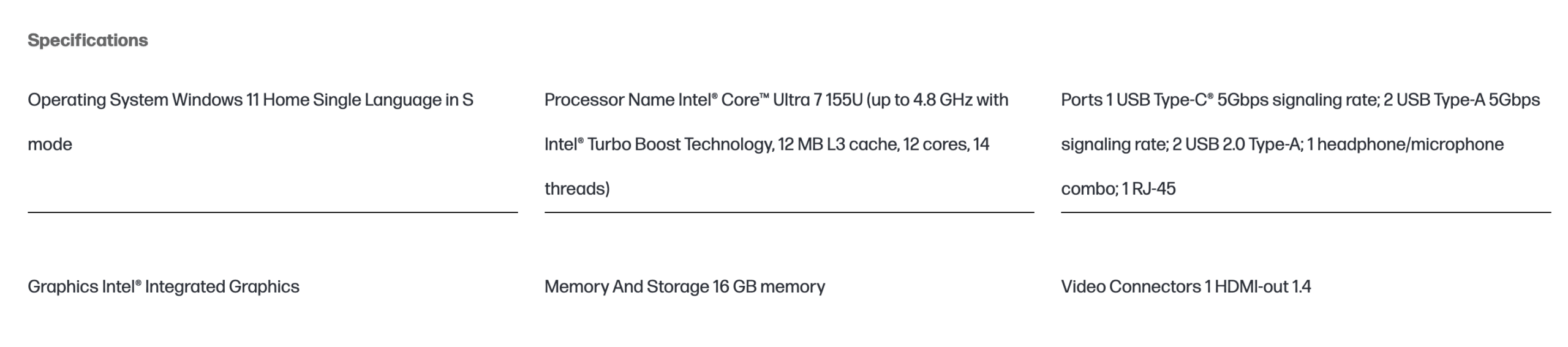Click the 'threads)' text in processor spec

point(577,188)
